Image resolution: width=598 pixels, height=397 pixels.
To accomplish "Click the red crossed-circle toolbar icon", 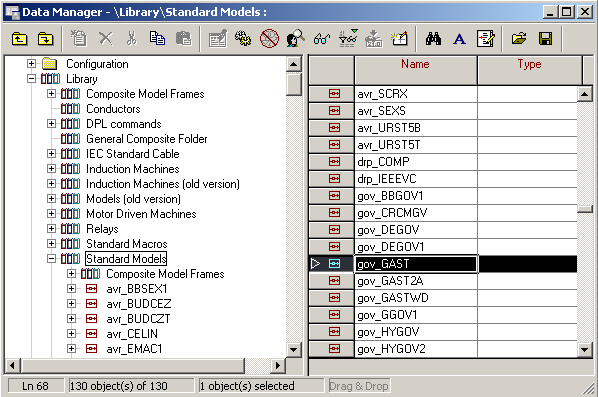I will point(269,39).
